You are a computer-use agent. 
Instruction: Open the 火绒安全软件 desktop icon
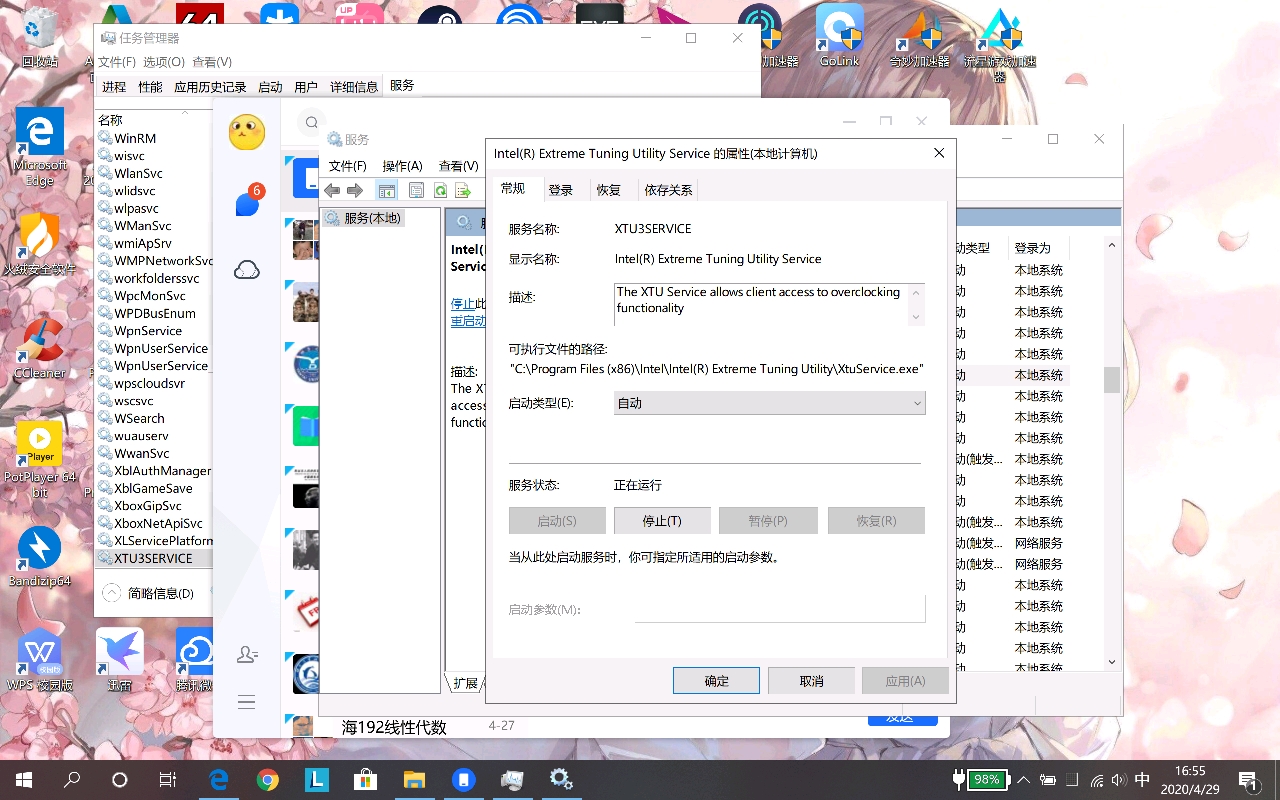tap(40, 244)
